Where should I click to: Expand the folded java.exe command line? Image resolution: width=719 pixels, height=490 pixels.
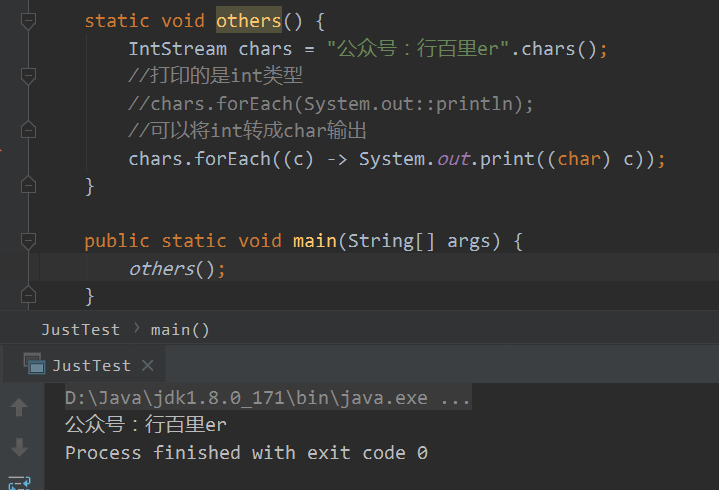[x=268, y=397]
